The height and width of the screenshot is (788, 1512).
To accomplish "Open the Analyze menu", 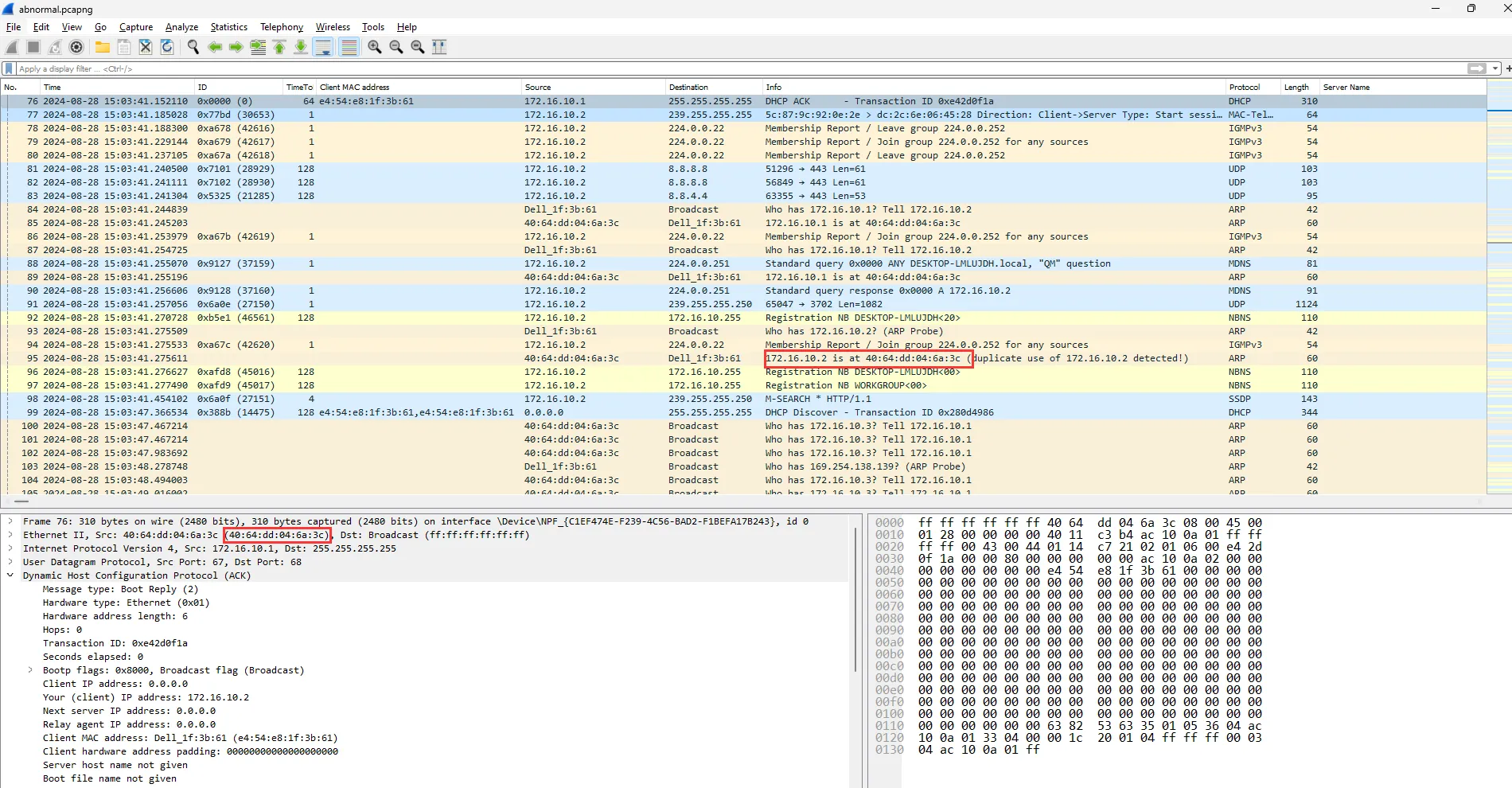I will point(181,27).
